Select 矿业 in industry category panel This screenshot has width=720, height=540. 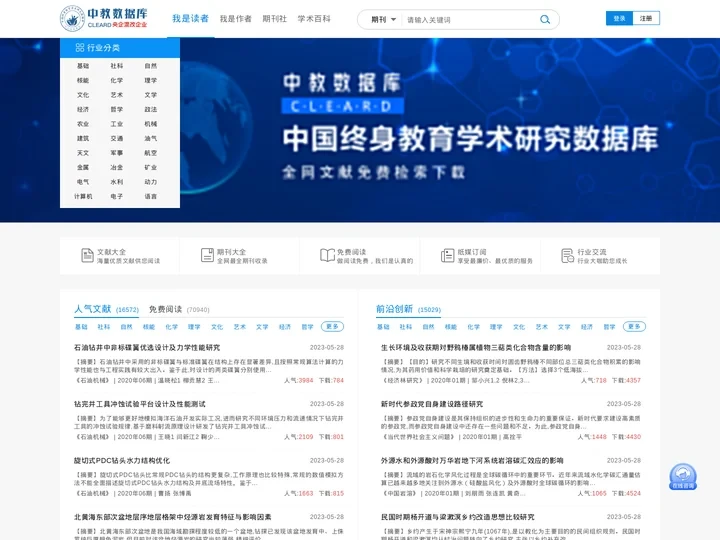pos(151,167)
